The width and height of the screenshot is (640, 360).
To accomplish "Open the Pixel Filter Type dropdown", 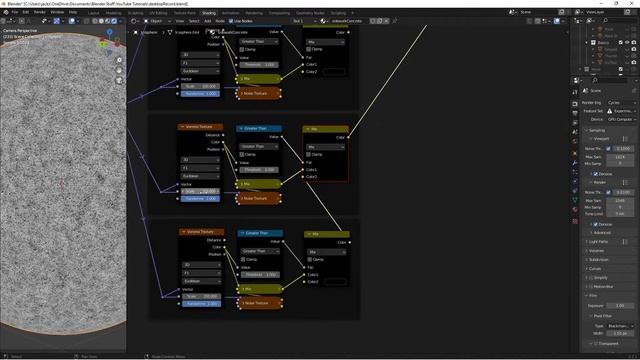I will [620, 326].
